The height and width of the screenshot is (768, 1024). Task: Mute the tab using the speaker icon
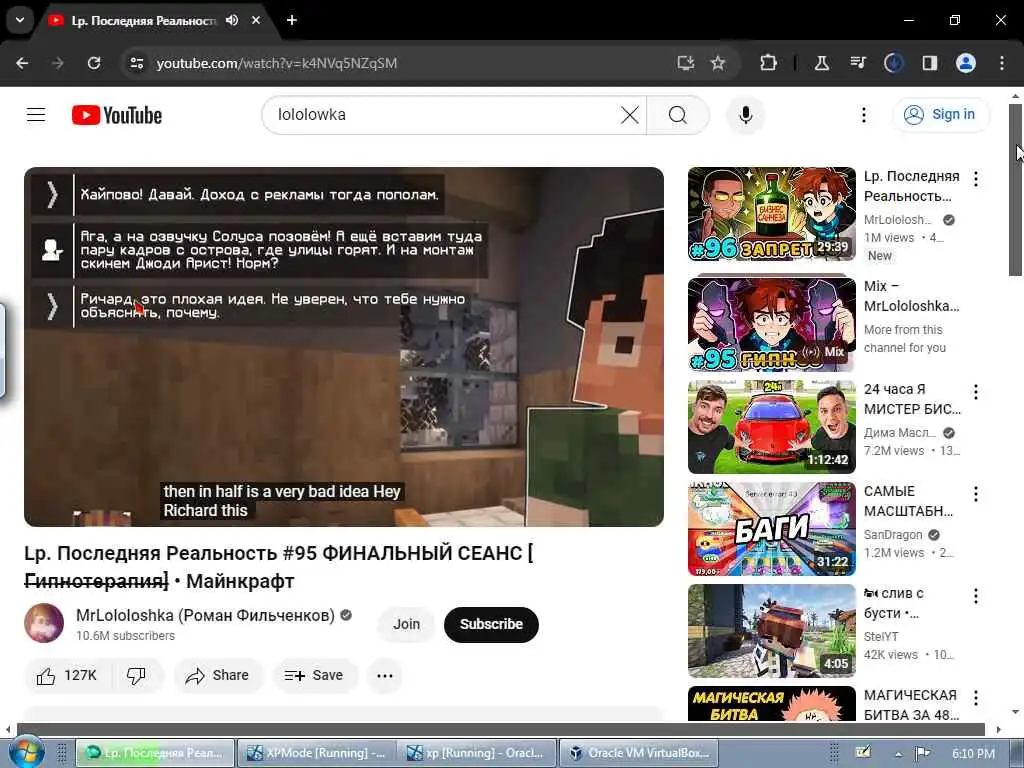tap(232, 20)
